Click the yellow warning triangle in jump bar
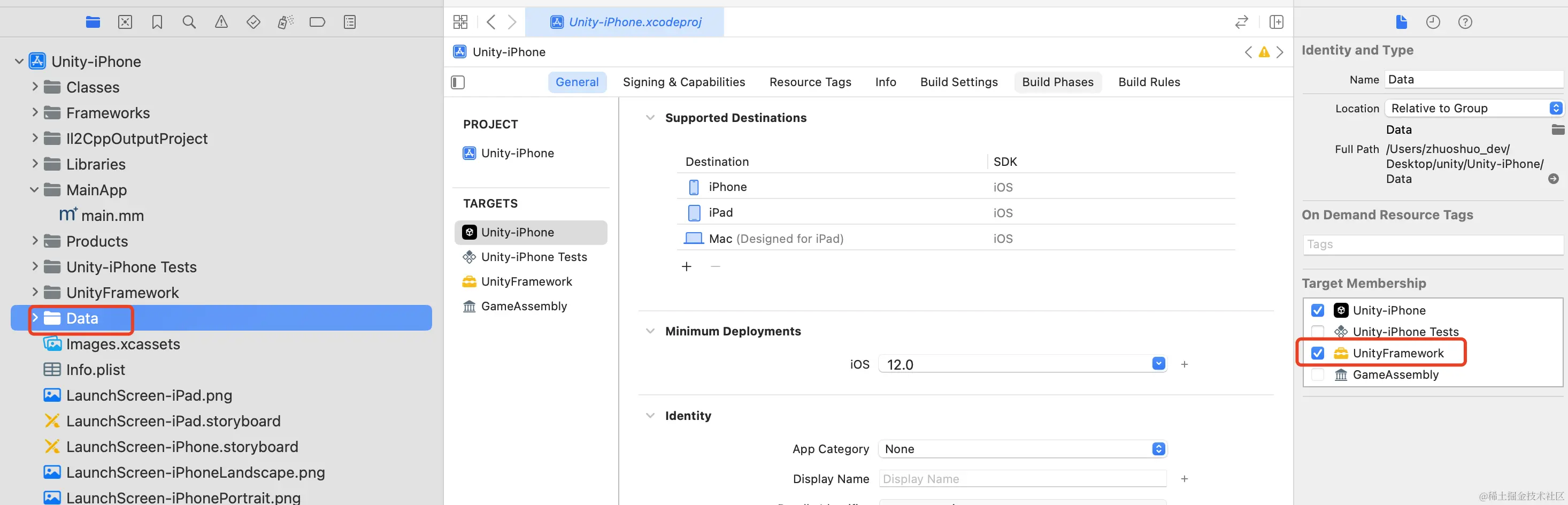This screenshot has height=505, width=1568. click(1264, 52)
